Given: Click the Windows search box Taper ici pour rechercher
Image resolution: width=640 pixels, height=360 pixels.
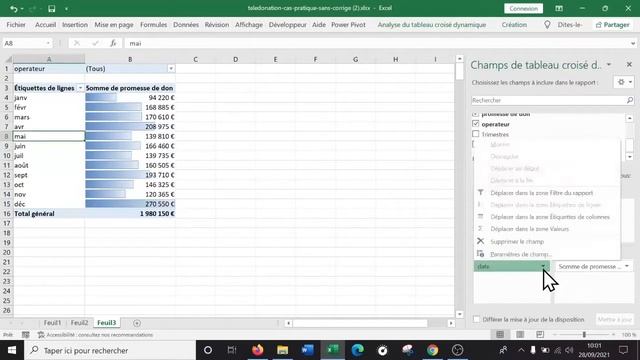Looking at the screenshot, I should (110, 350).
